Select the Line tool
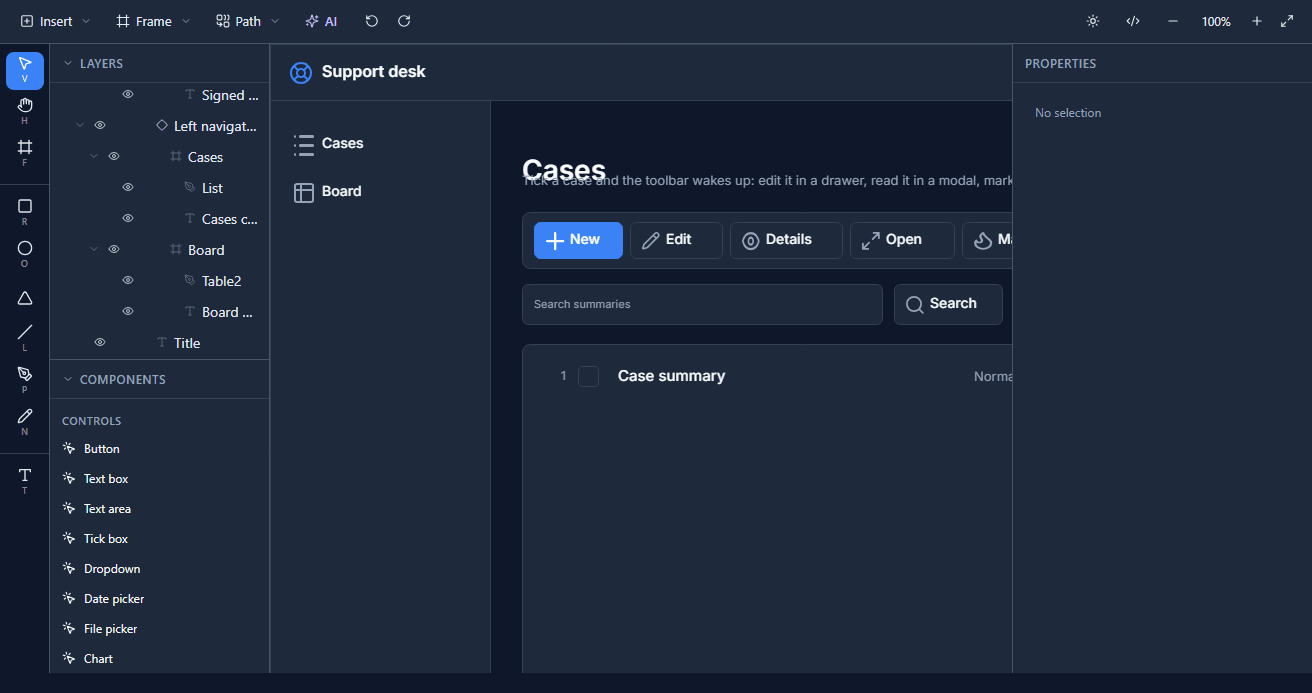Screen dimensions: 1312x693 (25, 337)
